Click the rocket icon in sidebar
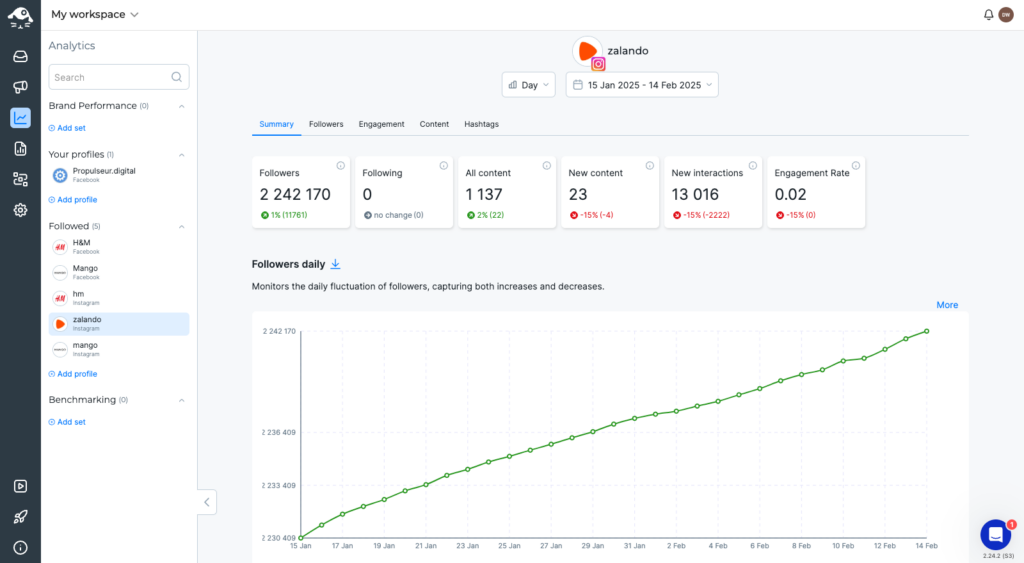Screen dimensions: 1024x563 coord(20,517)
